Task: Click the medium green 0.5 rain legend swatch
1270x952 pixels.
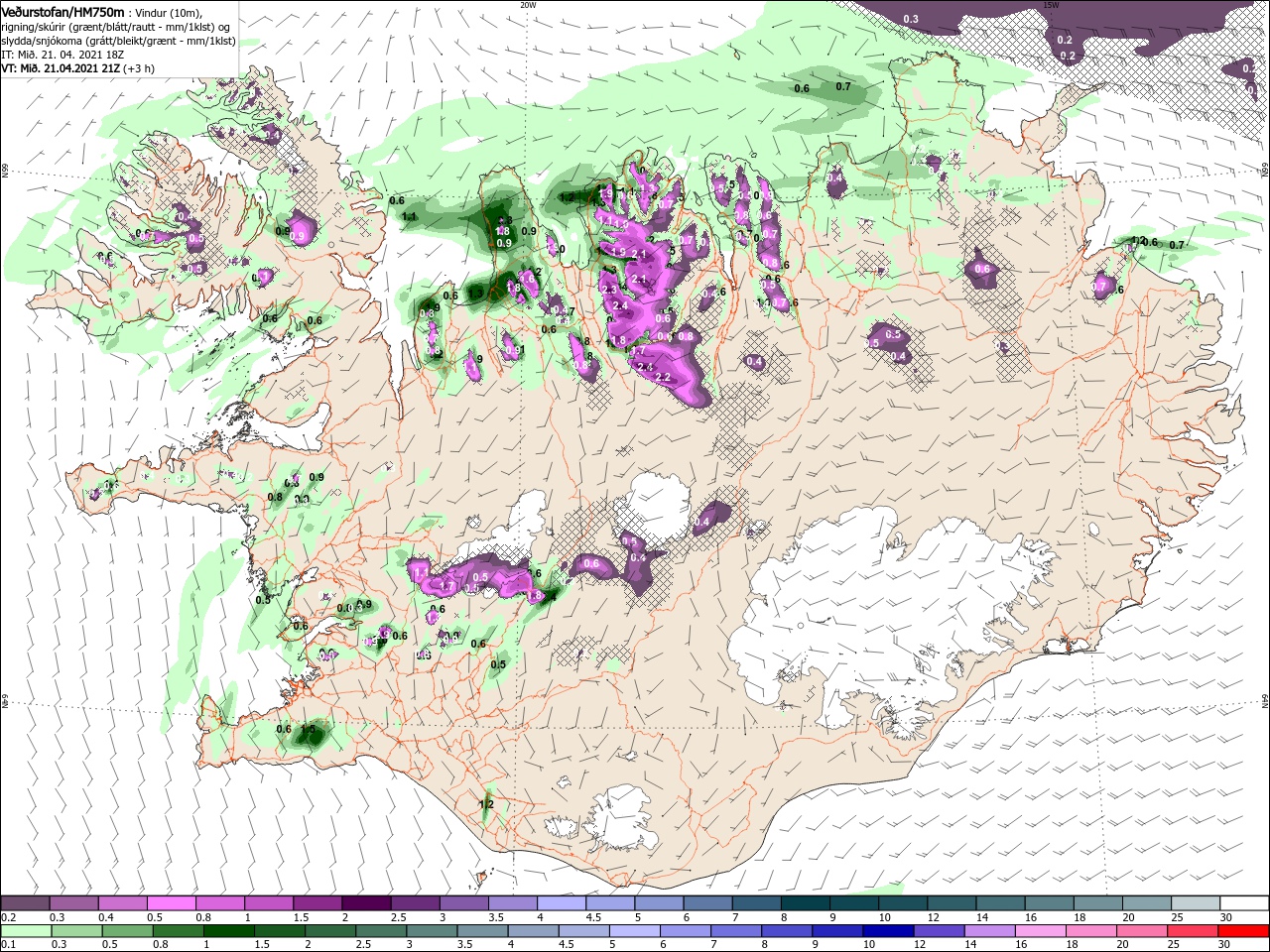Action: click(128, 931)
